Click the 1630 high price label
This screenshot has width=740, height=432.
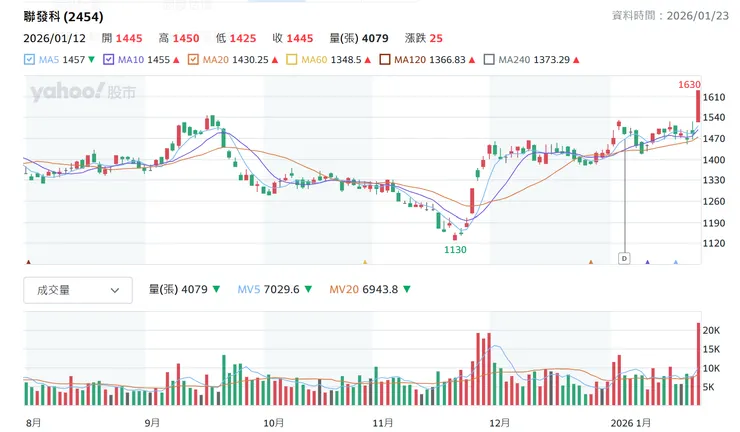[689, 83]
